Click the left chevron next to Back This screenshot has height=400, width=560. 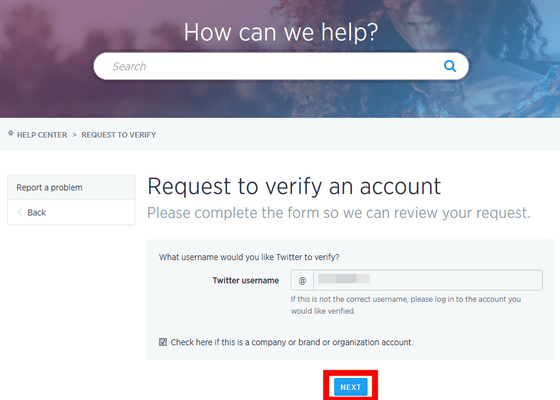(x=20, y=212)
